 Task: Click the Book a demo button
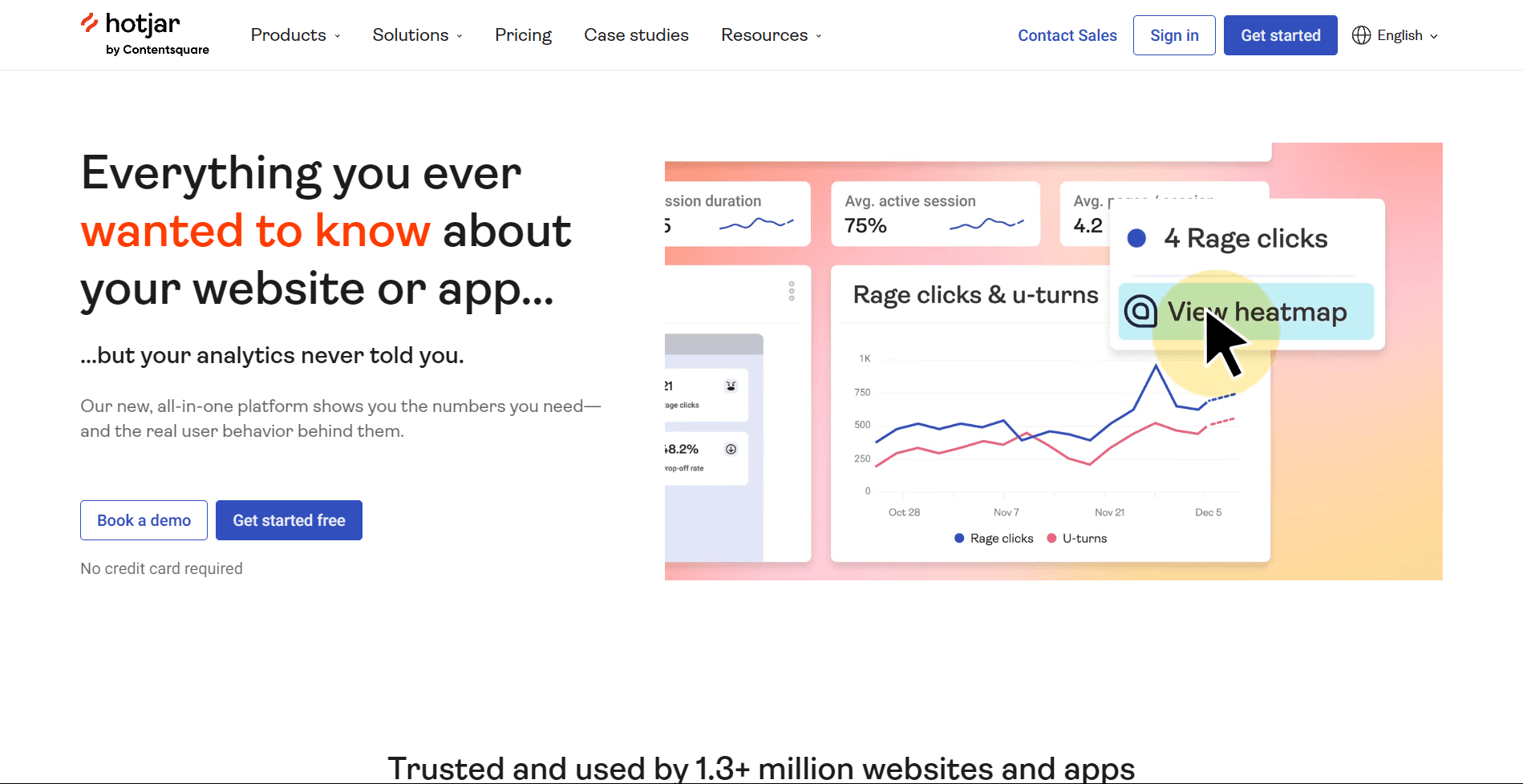click(144, 520)
